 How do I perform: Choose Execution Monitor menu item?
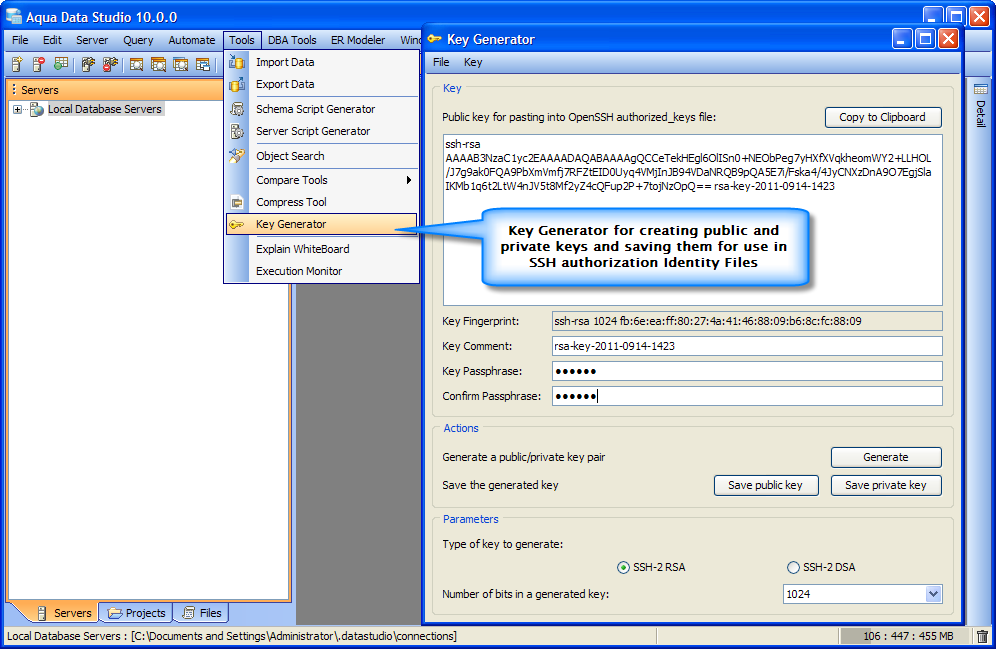coord(323,271)
